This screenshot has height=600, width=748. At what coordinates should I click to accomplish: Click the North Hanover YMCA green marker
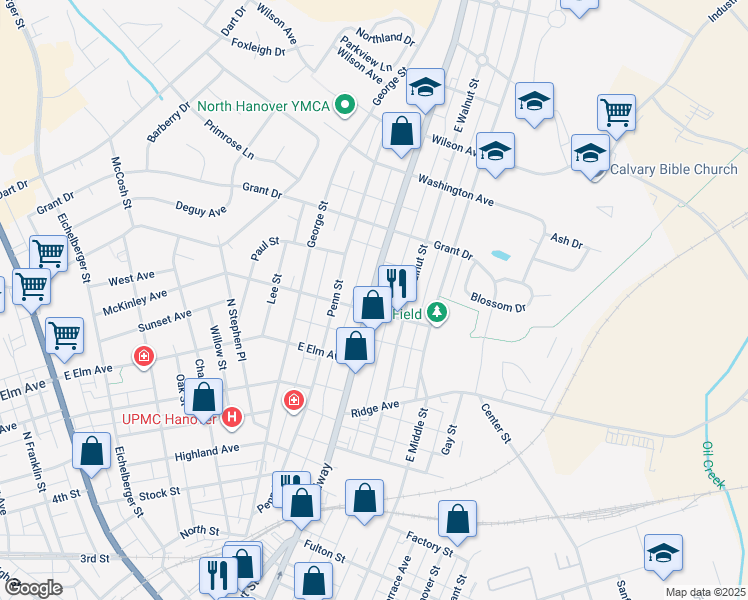pos(347,106)
